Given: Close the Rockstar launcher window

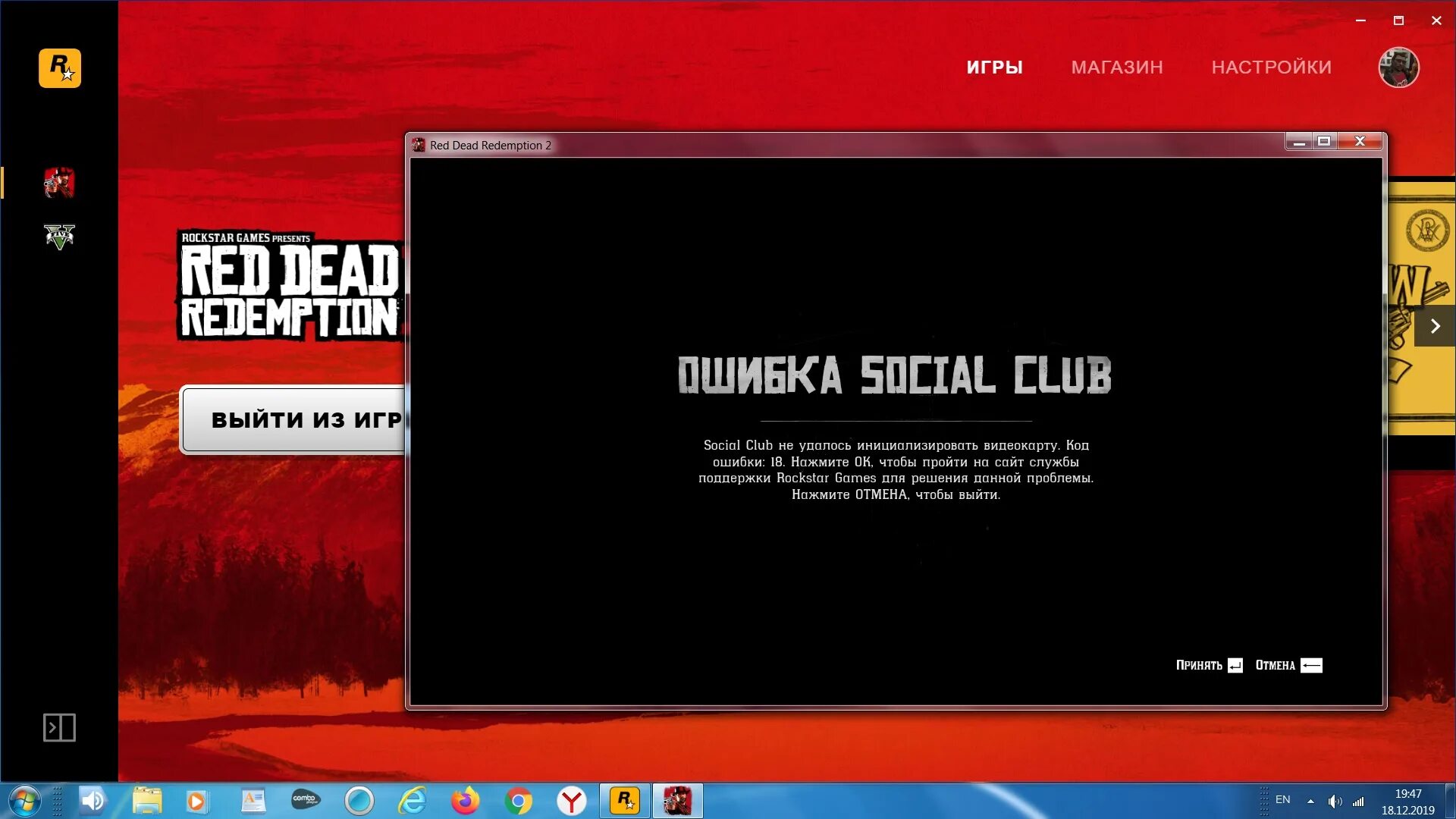Looking at the screenshot, I should tap(1436, 20).
